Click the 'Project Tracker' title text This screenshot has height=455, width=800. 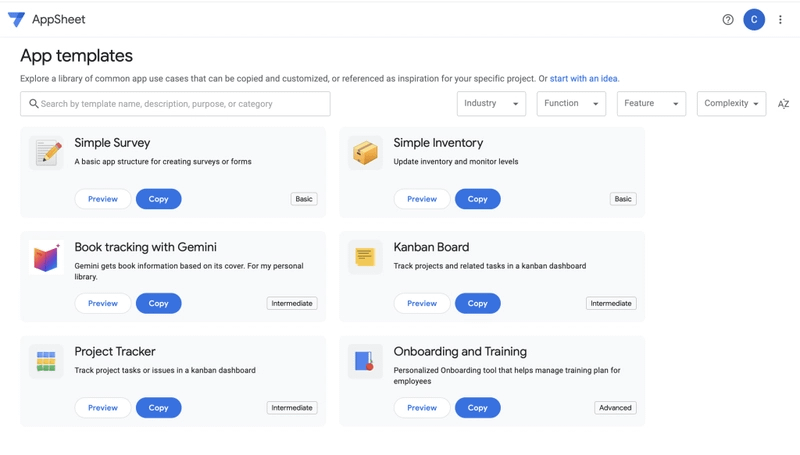(x=115, y=351)
